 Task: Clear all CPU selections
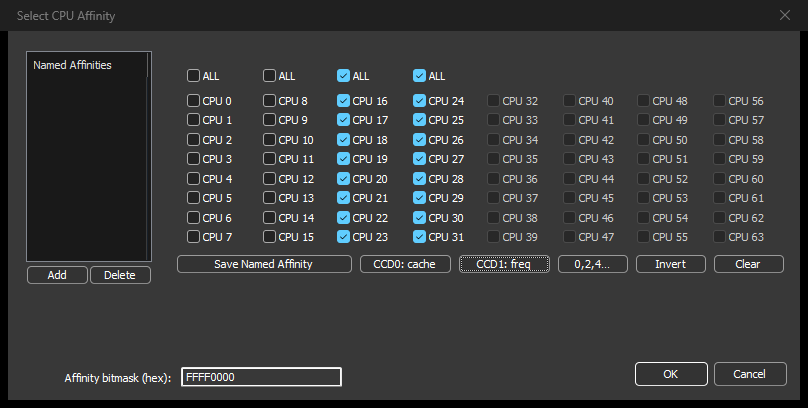(x=749, y=264)
